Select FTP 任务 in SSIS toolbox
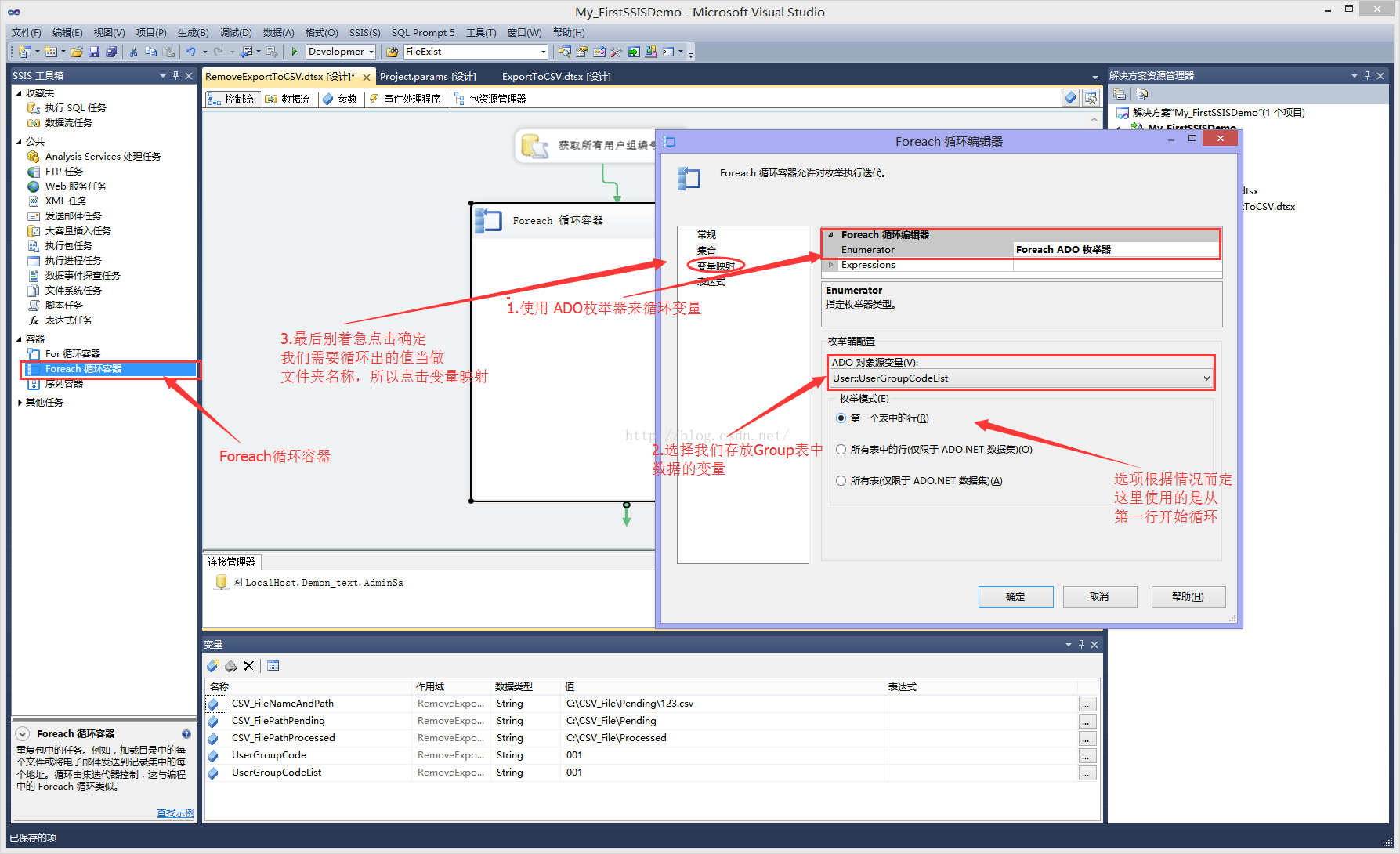This screenshot has height=854, width=1400. (x=63, y=172)
